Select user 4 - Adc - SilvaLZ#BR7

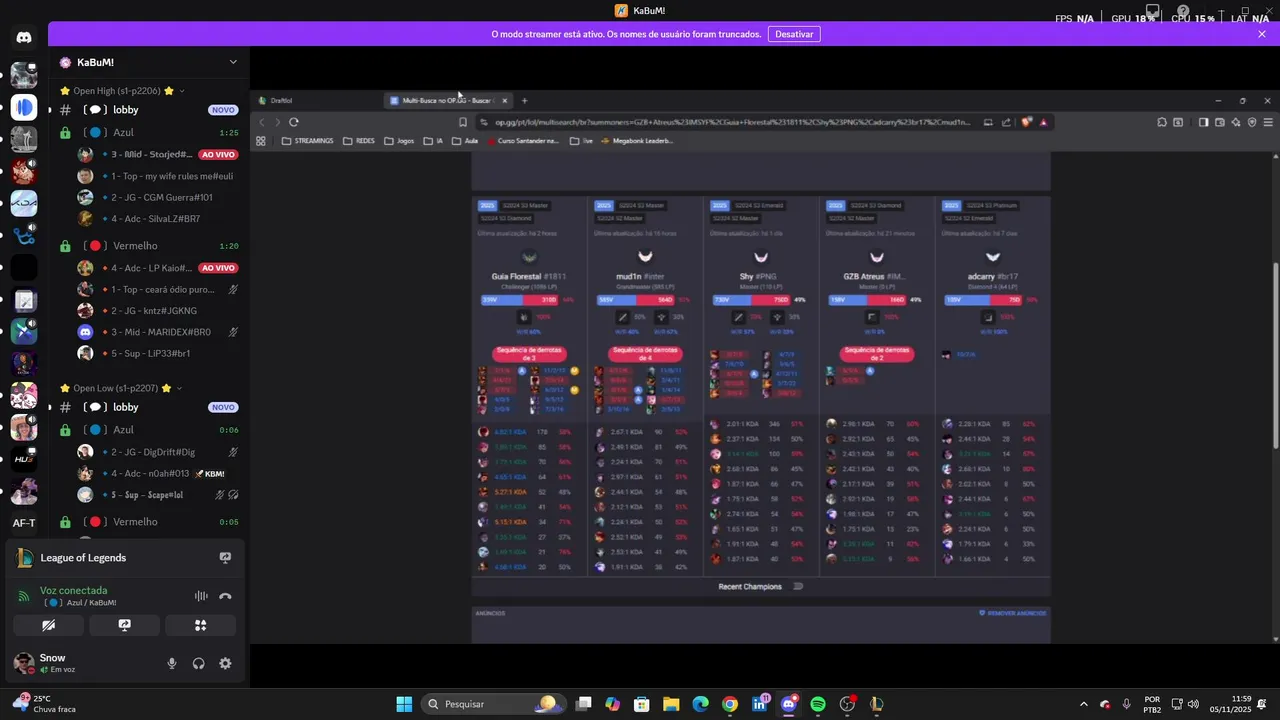158,219
